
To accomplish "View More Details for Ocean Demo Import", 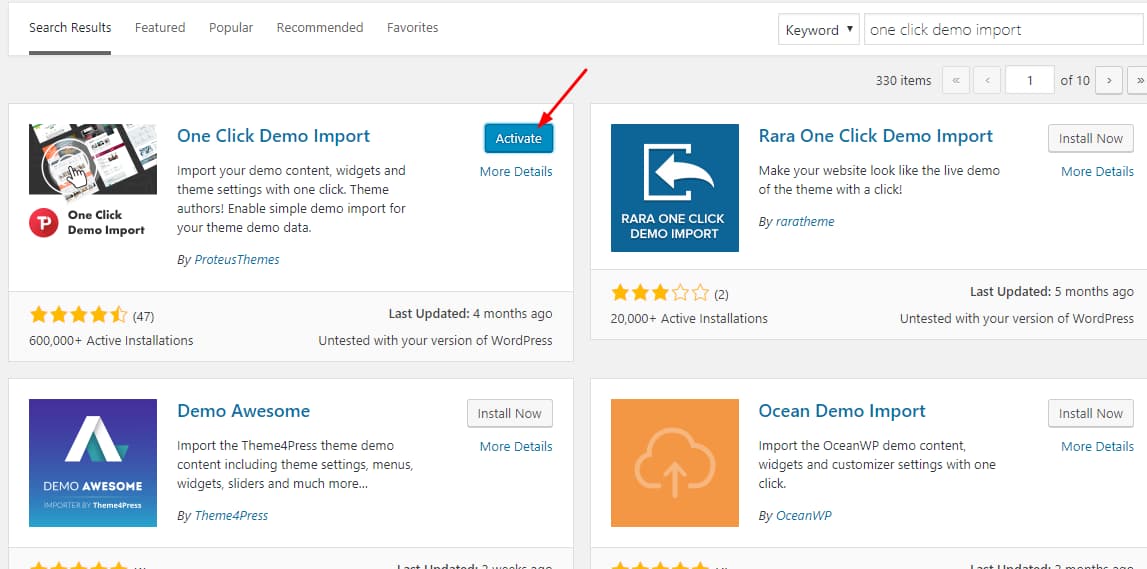I will tap(1097, 446).
